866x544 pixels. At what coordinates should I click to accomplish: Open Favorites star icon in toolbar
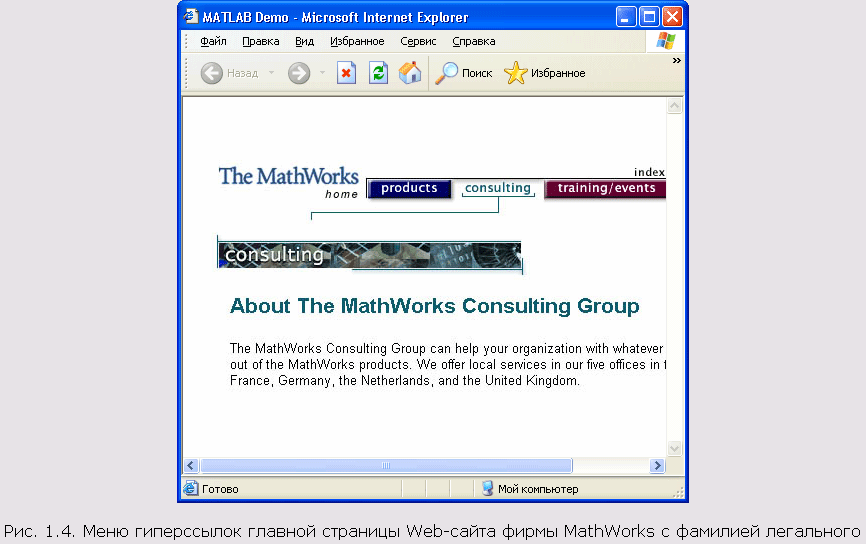[515, 73]
